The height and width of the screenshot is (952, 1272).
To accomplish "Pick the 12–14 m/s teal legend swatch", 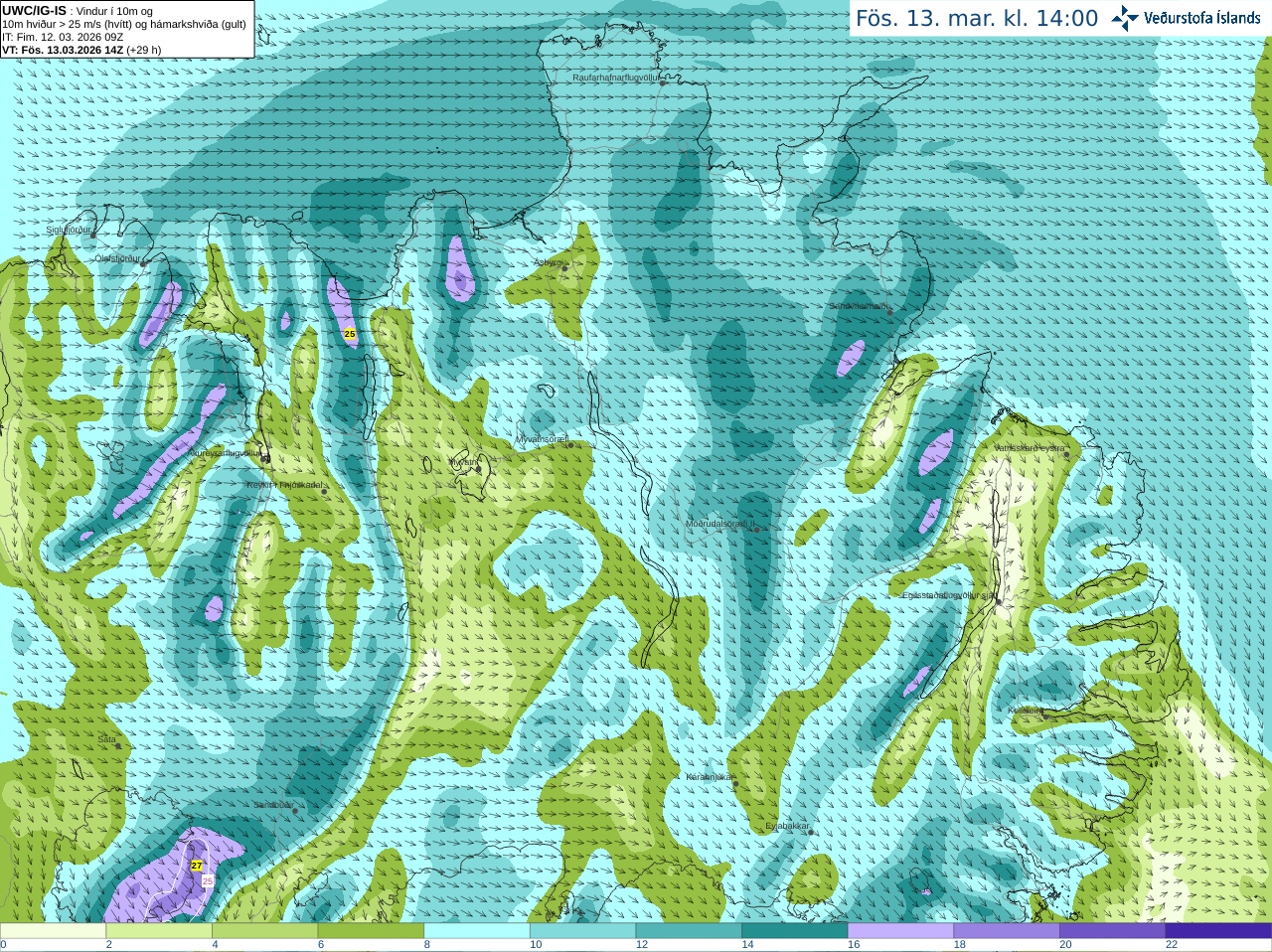I will pos(689,931).
